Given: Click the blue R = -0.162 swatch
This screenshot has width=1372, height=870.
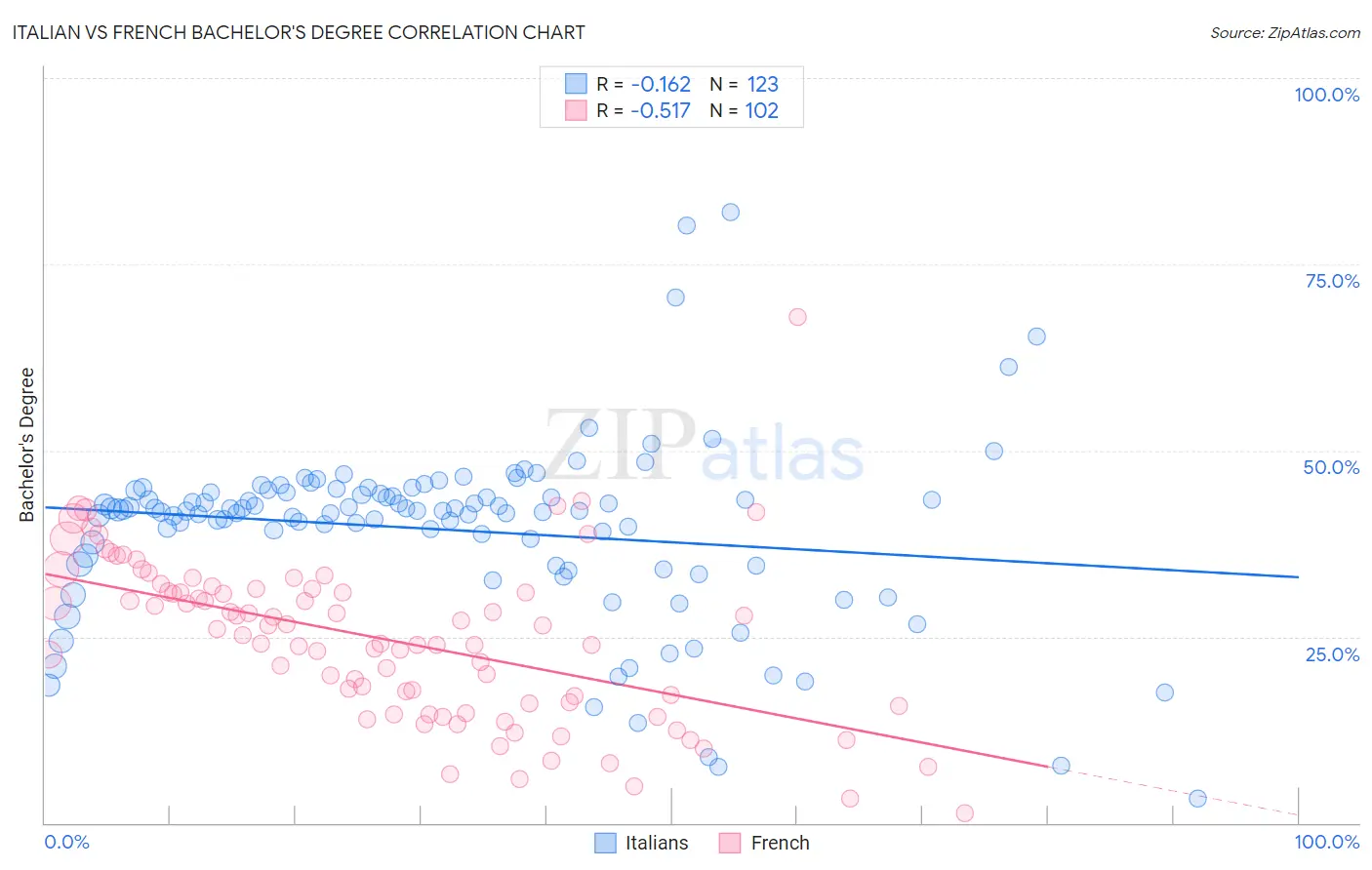Looking at the screenshot, I should 576,84.
